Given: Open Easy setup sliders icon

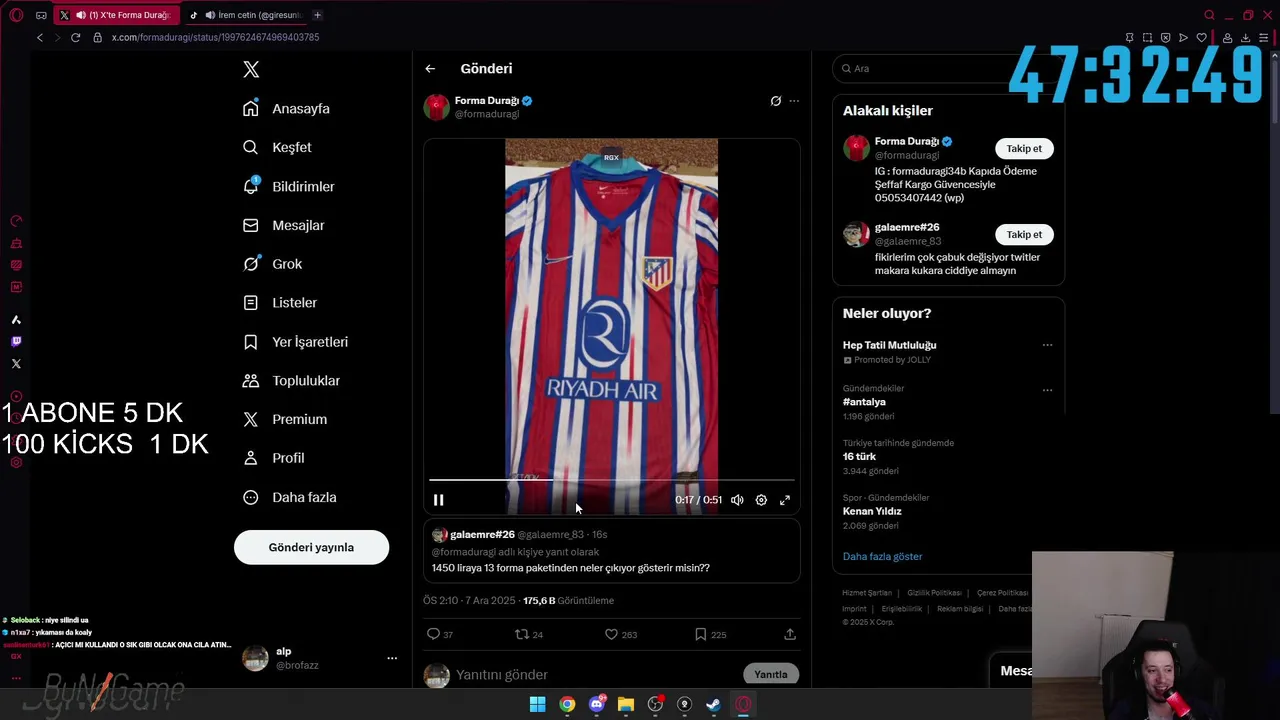Looking at the screenshot, I should coord(1263,38).
